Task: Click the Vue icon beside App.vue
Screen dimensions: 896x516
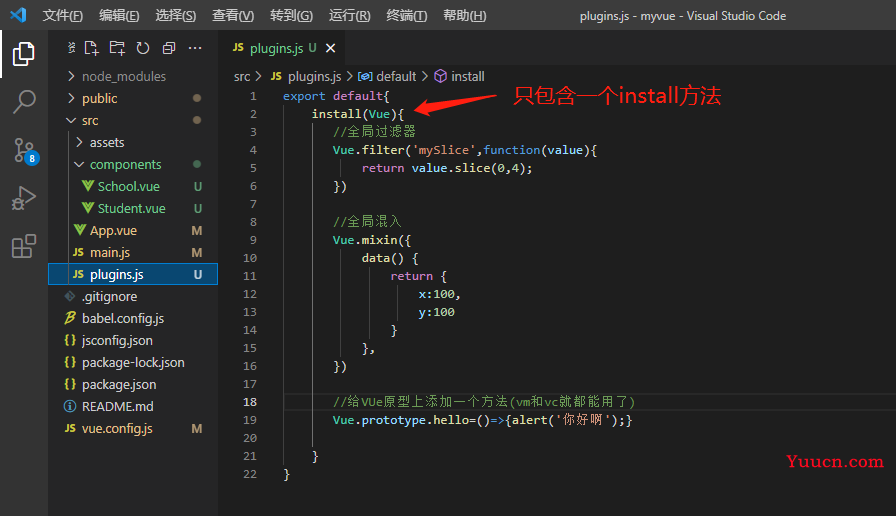Action: tap(80, 230)
